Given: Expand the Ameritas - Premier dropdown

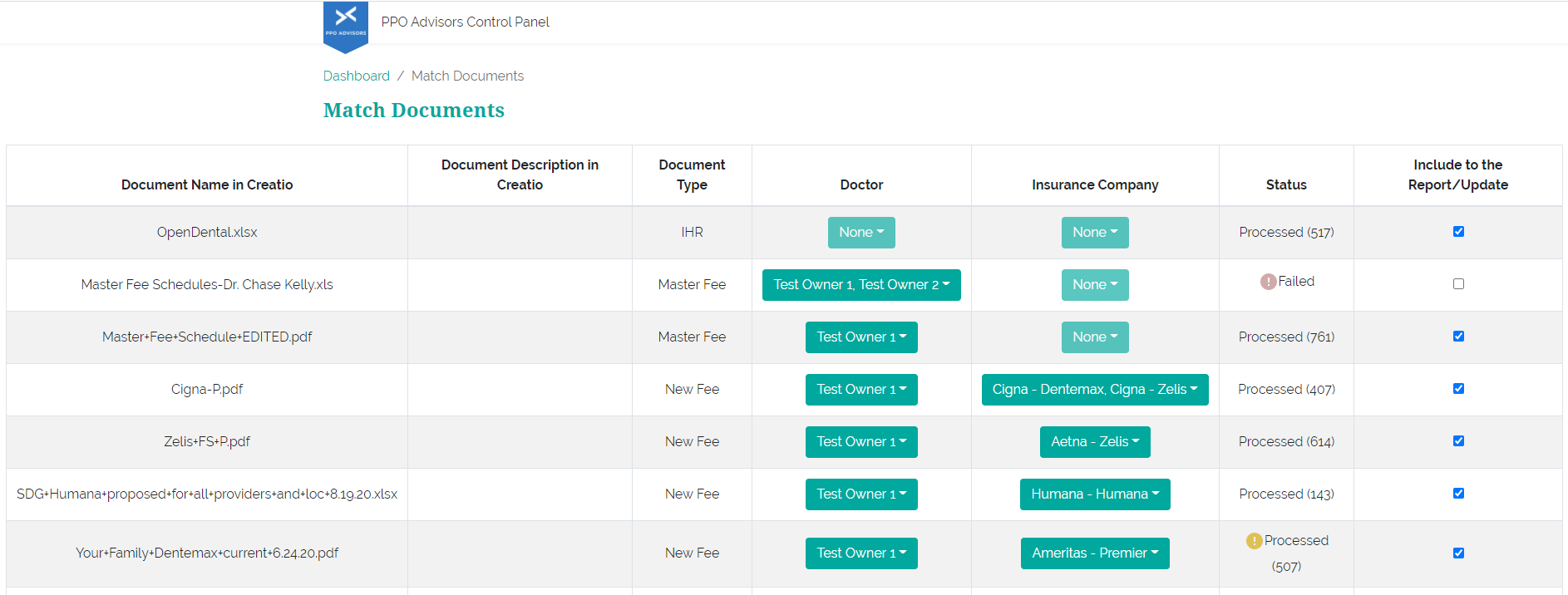Looking at the screenshot, I should tap(1094, 553).
